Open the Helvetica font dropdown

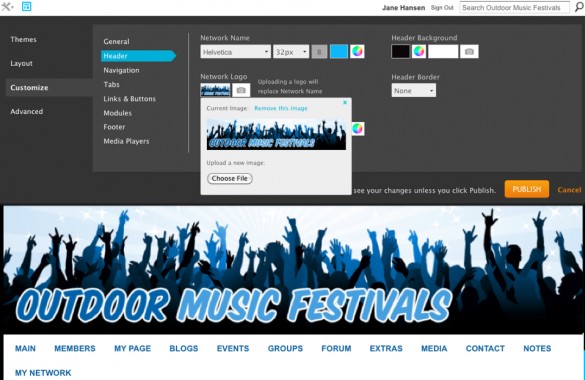pos(235,52)
